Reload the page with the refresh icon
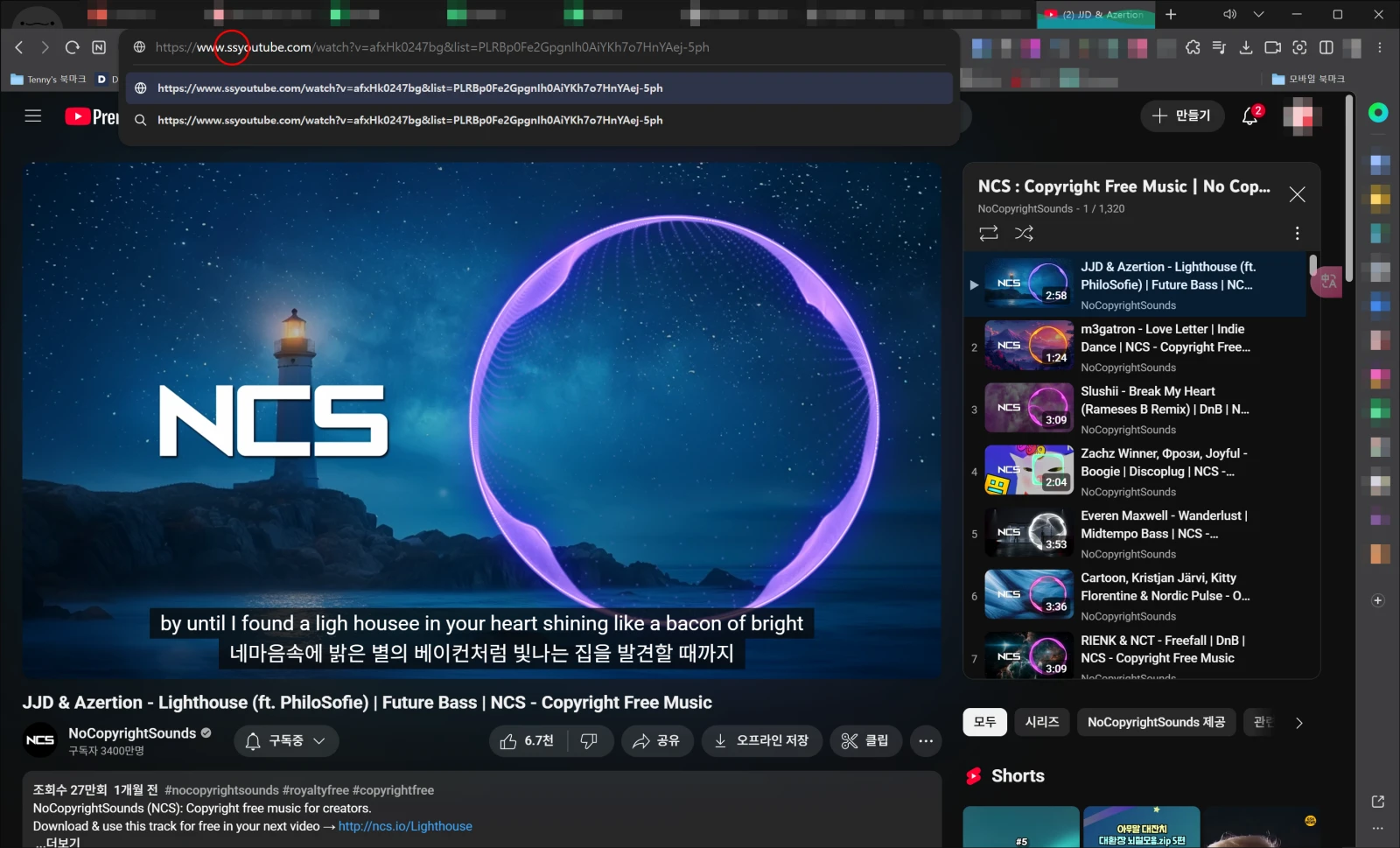 tap(73, 47)
